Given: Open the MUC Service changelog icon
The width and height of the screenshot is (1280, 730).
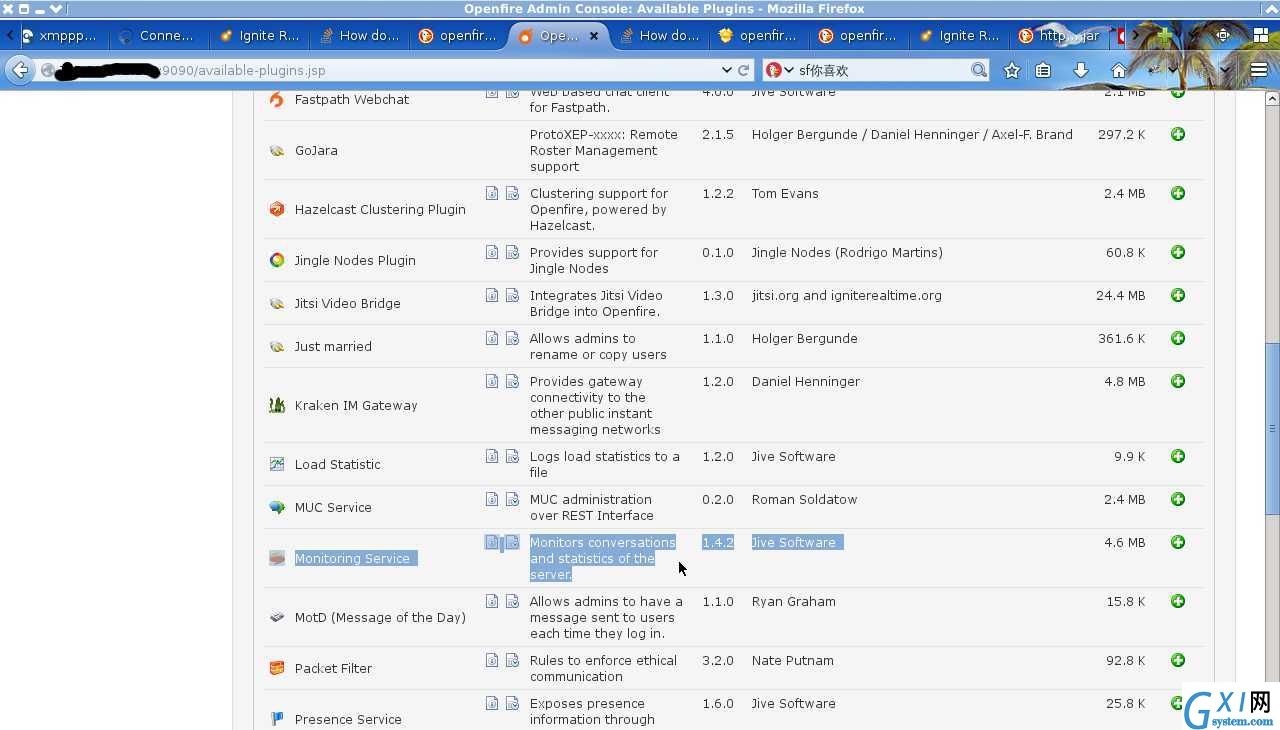Looking at the screenshot, I should 512,499.
